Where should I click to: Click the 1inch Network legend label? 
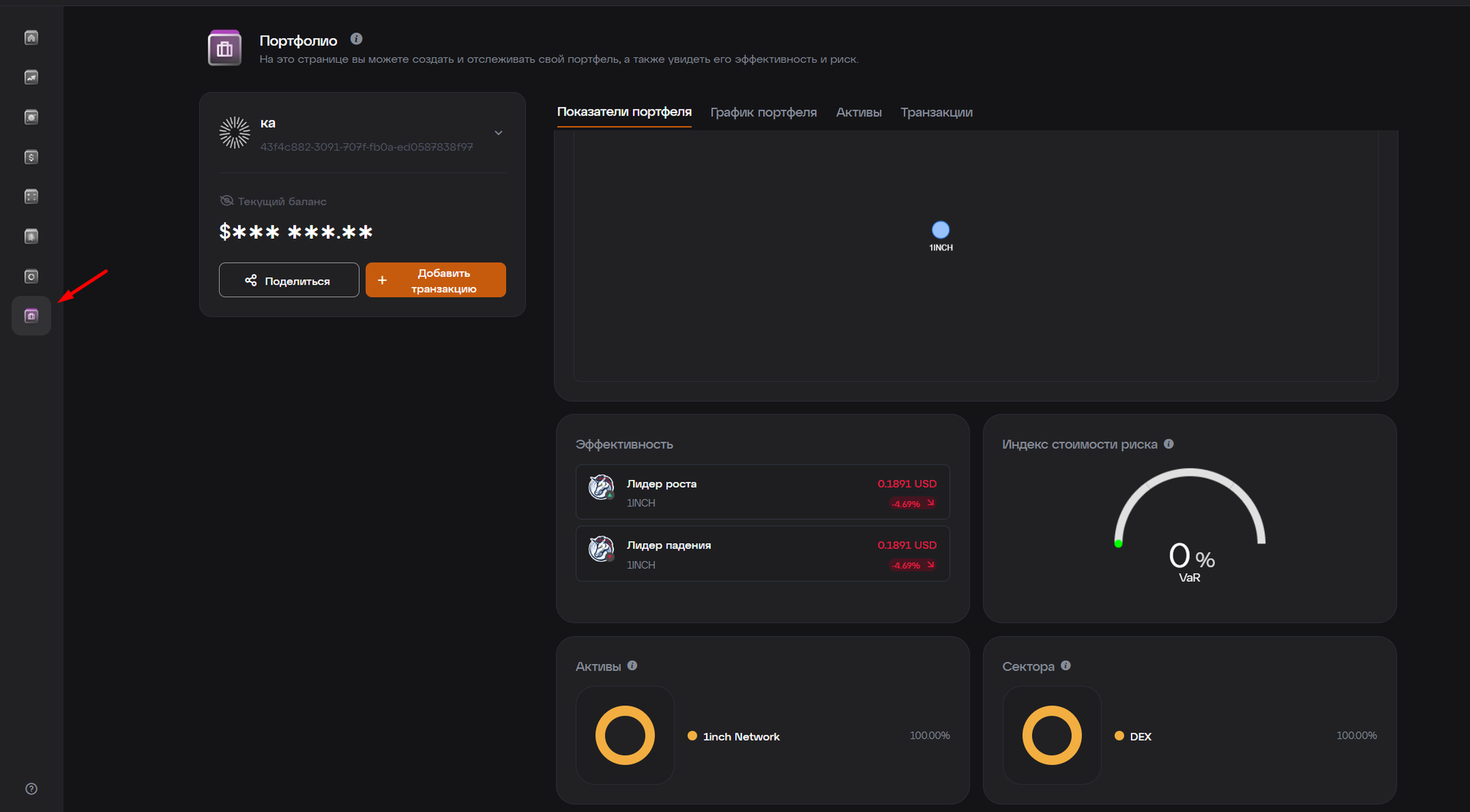click(741, 736)
